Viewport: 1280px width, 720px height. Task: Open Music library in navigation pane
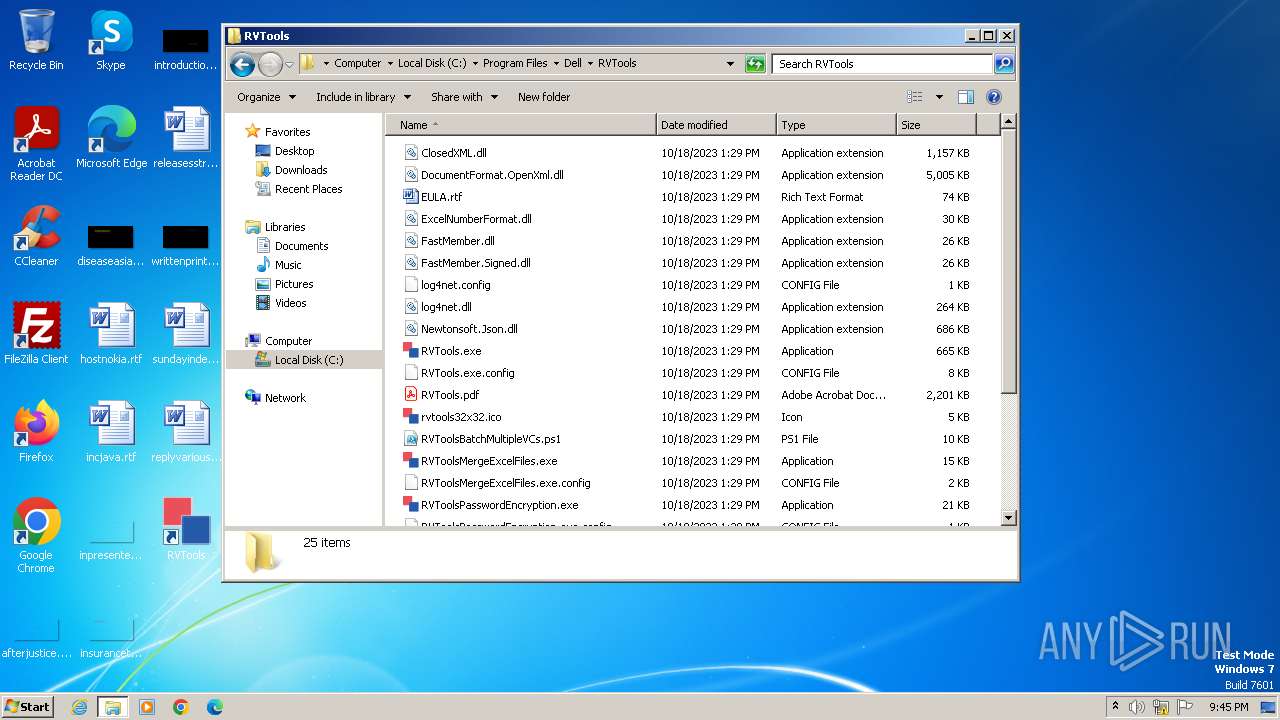288,265
